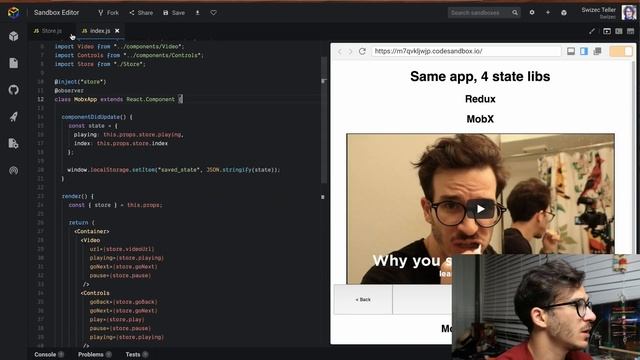
Task: Click the editor vertical scrollbar
Action: click(x=324, y=120)
